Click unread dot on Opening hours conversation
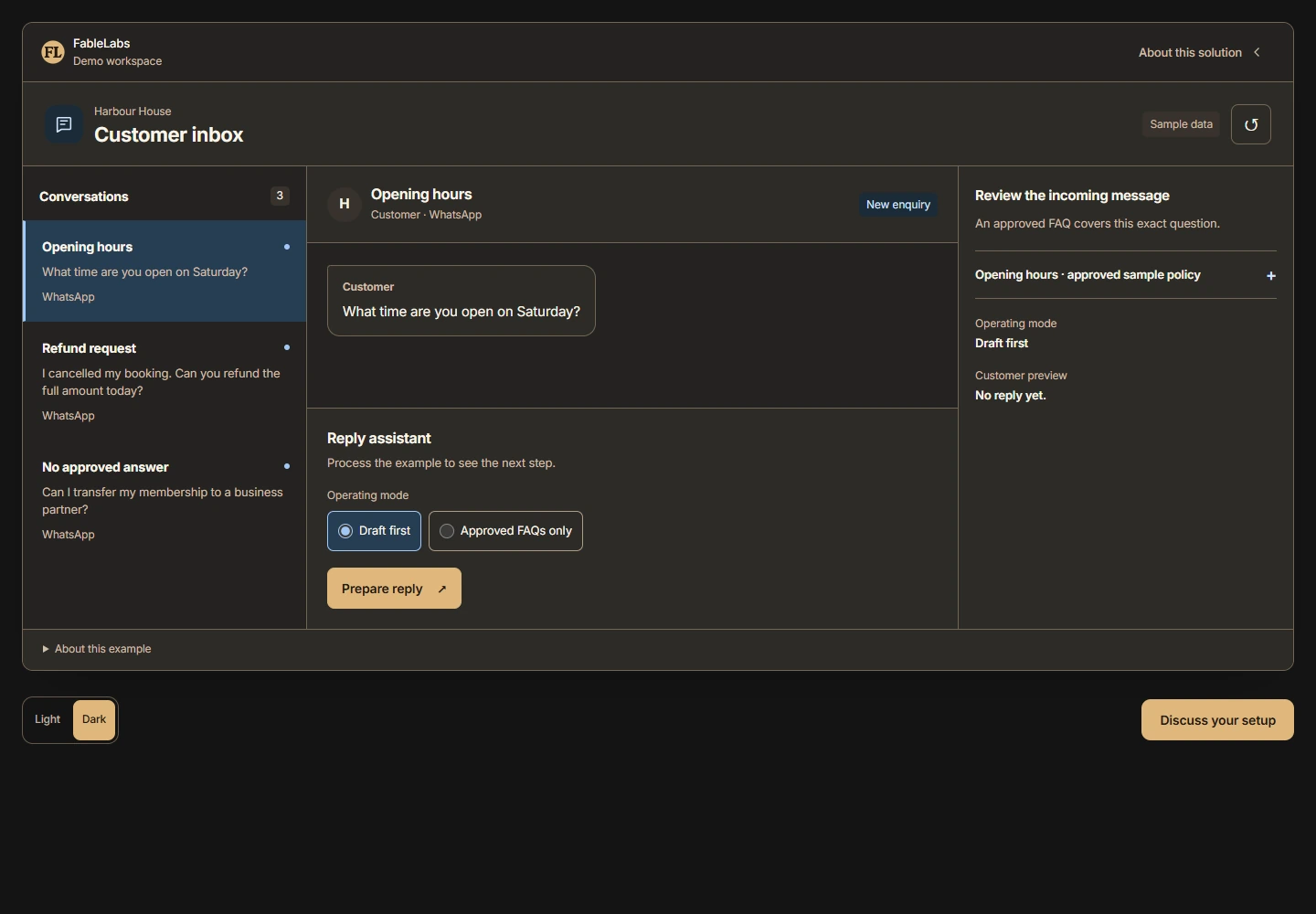The image size is (1316, 914). [x=287, y=247]
